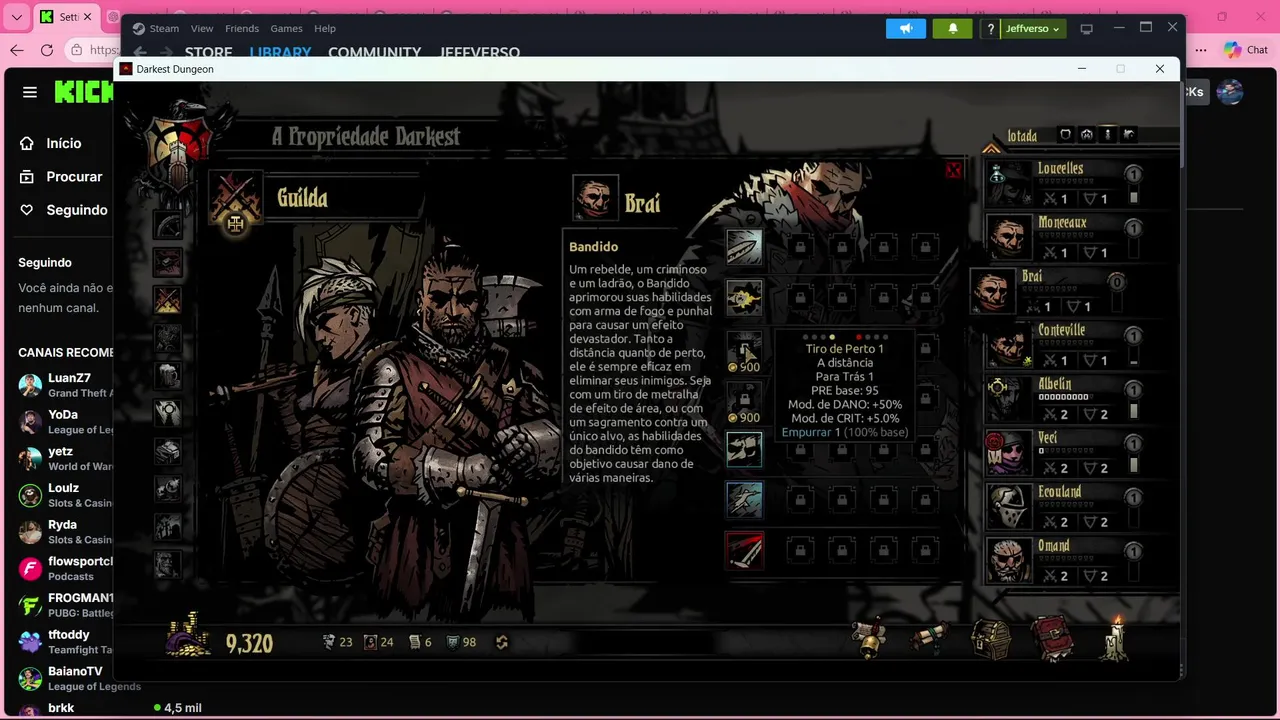Open the red journal book icon
Screen dimensions: 1280x720
pyautogui.click(x=1053, y=638)
